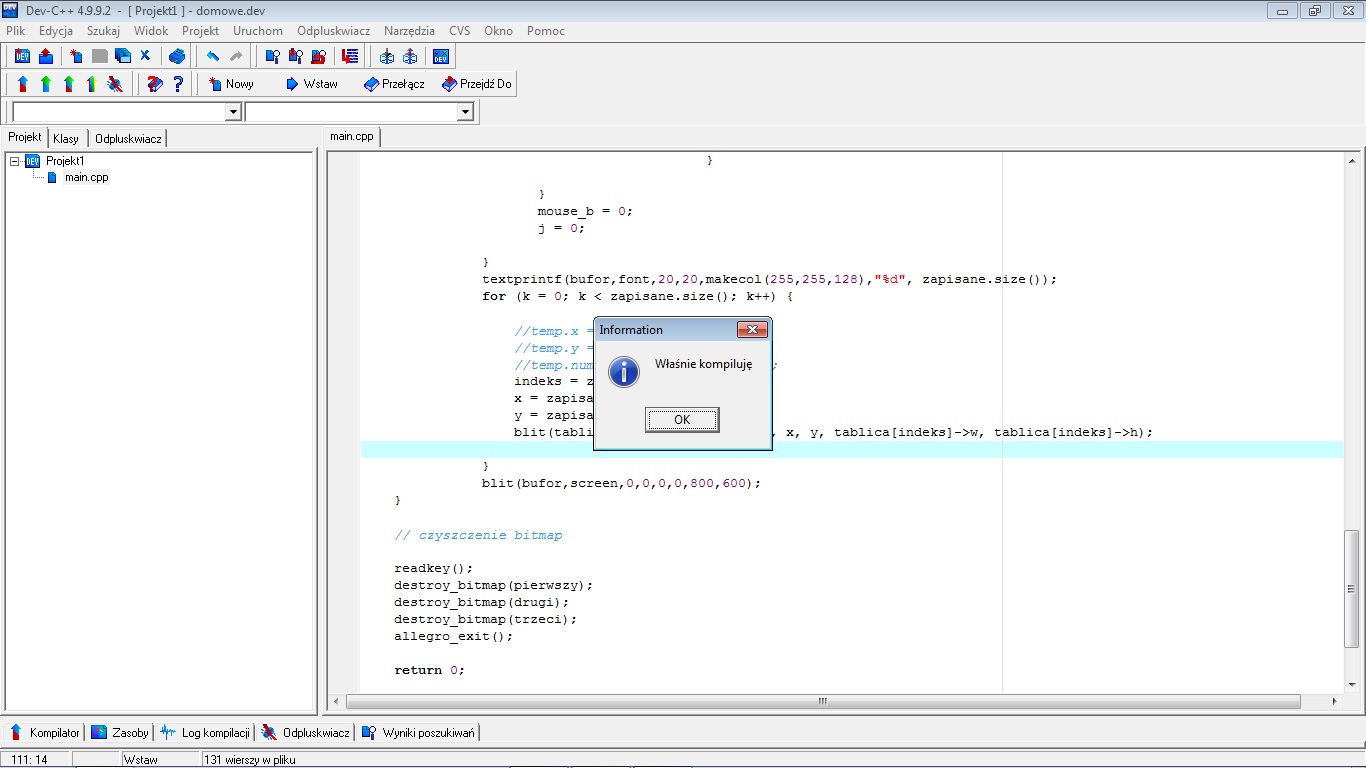This screenshot has width=1366, height=768.
Task: Click the Print icon in toolbar
Action: pos(177,56)
